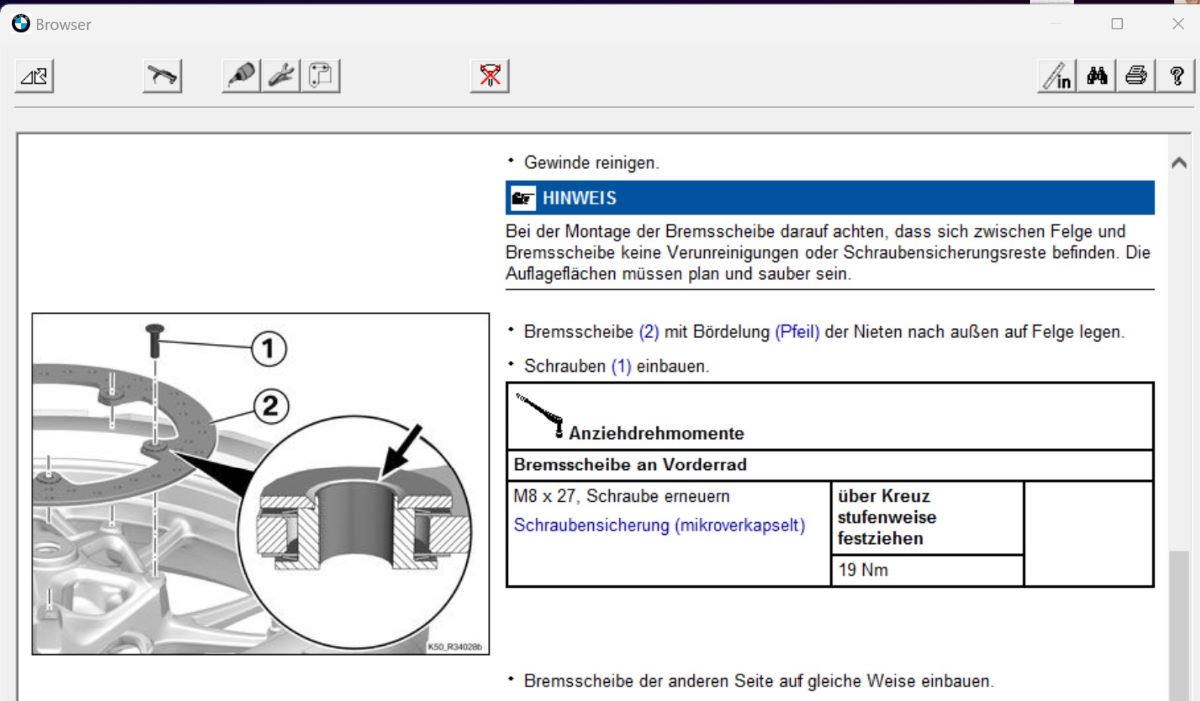Click the scrollbar up arrow
The width and height of the screenshot is (1200, 701).
click(1179, 163)
